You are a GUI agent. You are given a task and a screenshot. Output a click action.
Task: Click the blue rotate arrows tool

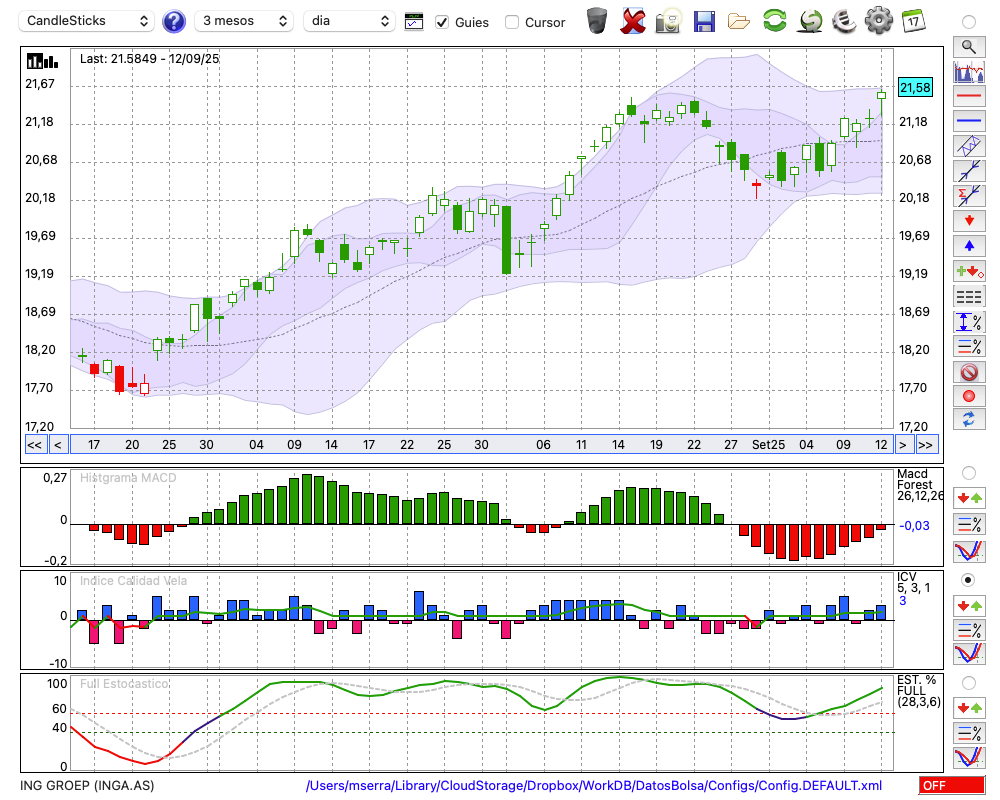pyautogui.click(x=969, y=420)
